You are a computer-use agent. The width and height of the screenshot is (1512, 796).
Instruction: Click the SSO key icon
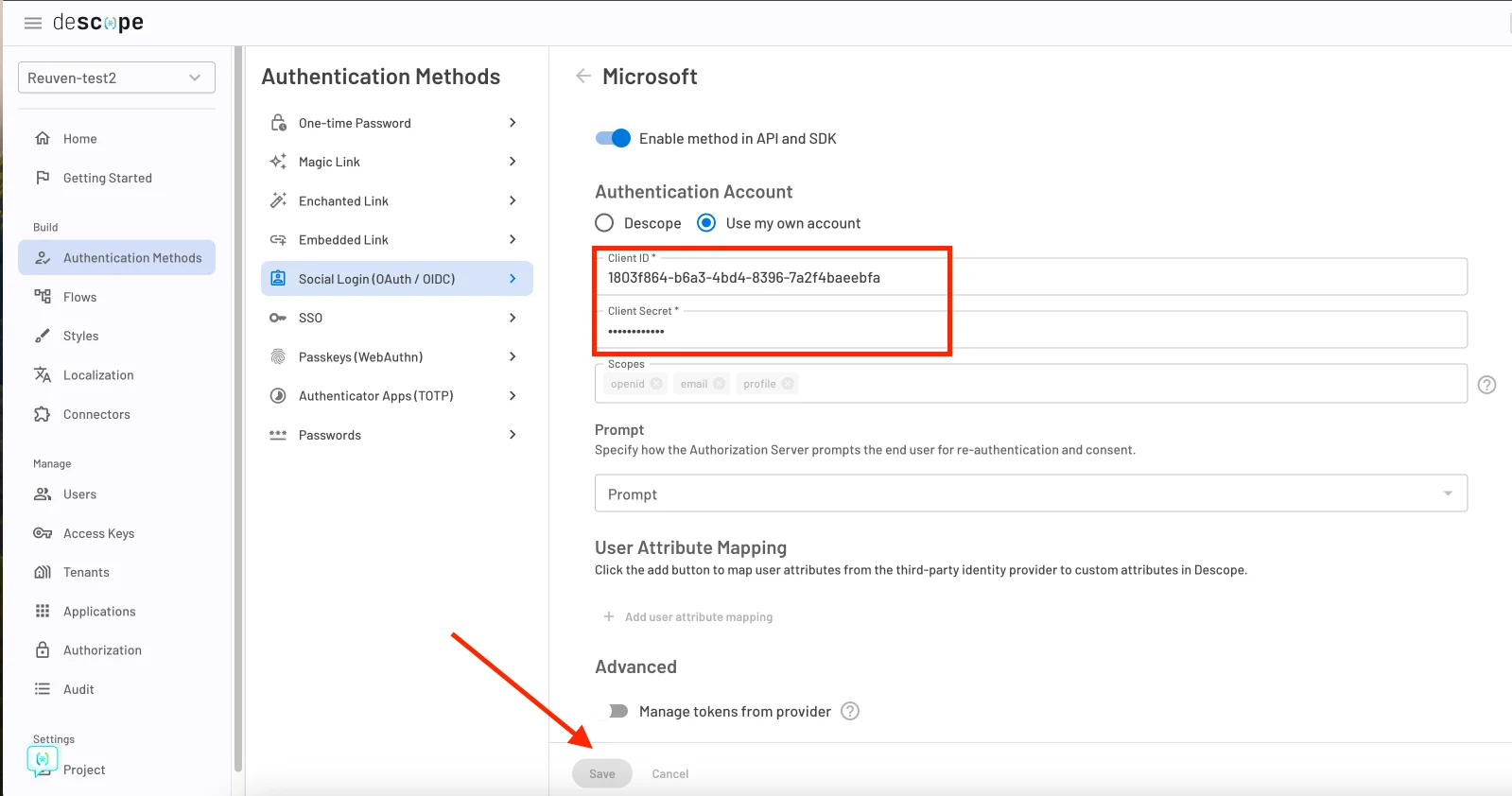pos(278,318)
